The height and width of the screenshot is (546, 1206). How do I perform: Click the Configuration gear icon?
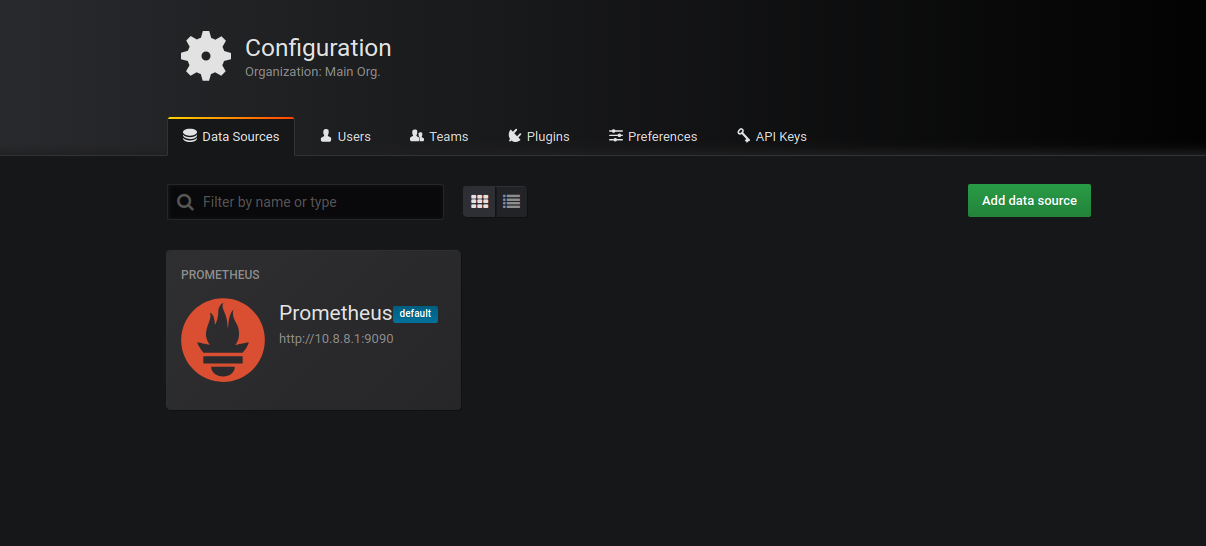(x=206, y=56)
